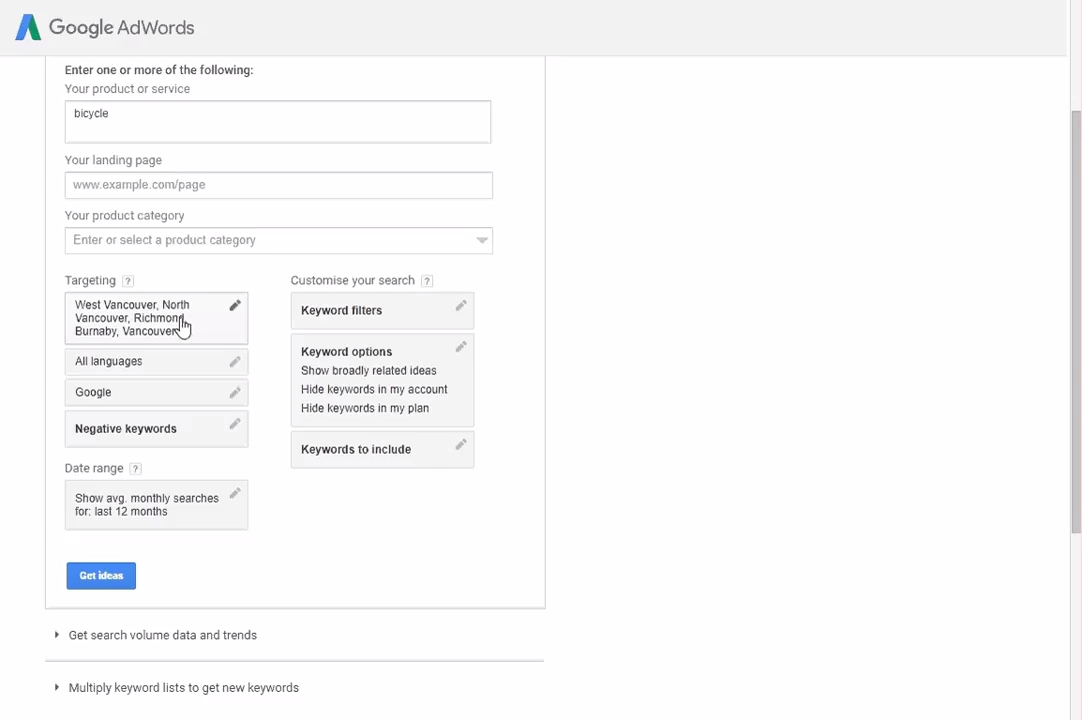This screenshot has width=1082, height=720.
Task: Click the Google AdWords logo
Action: click(105, 28)
